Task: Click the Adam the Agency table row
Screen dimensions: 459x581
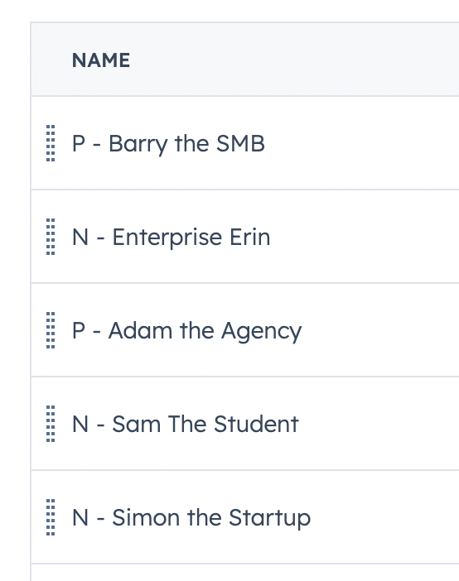Action: tap(245, 330)
